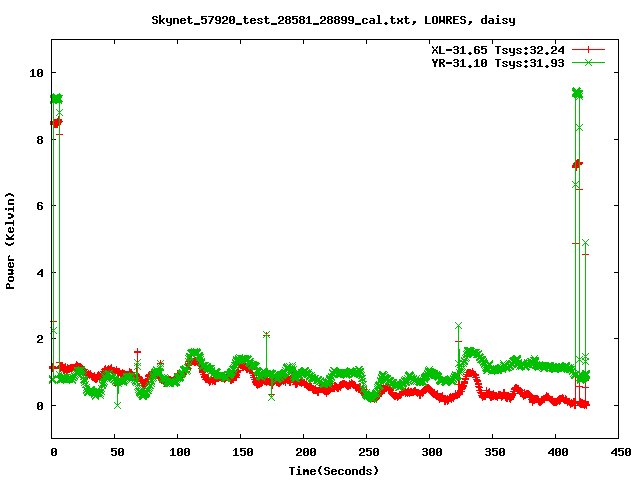Click the green spike peak near 322 seconds

(x=458, y=326)
